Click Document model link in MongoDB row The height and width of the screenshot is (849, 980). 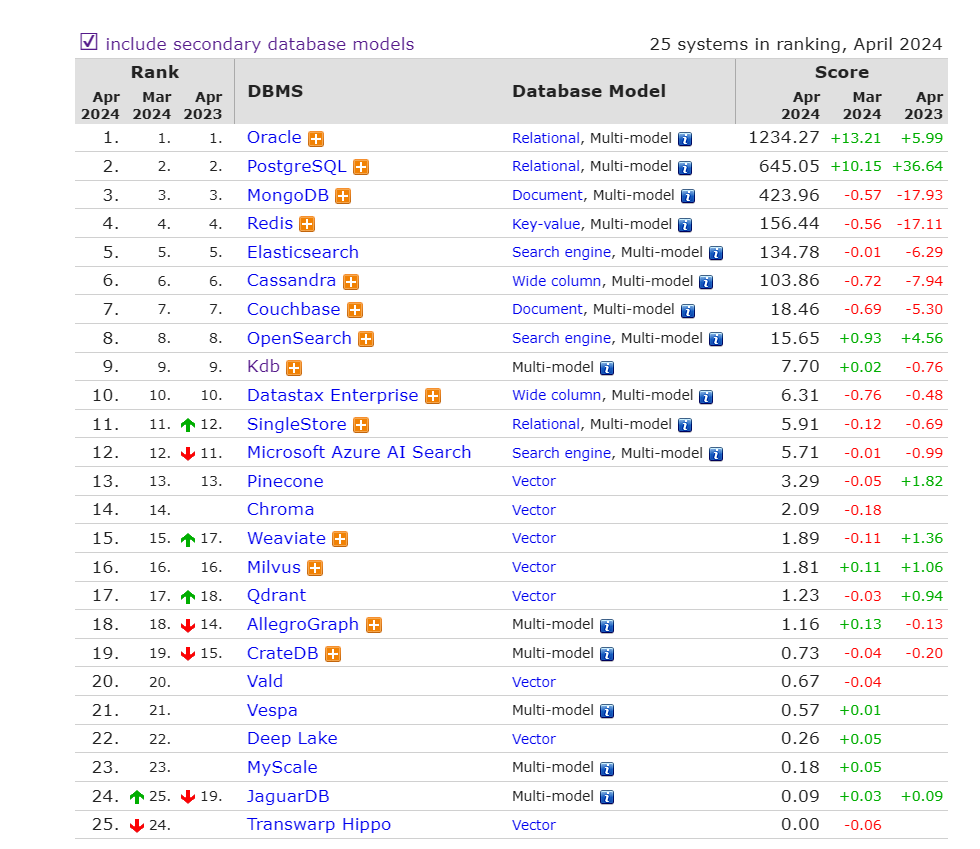548,195
